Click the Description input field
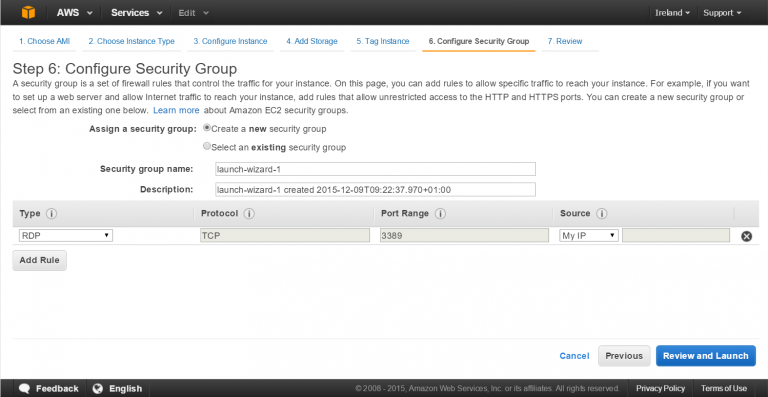Image resolution: width=768 pixels, height=397 pixels. click(375, 189)
